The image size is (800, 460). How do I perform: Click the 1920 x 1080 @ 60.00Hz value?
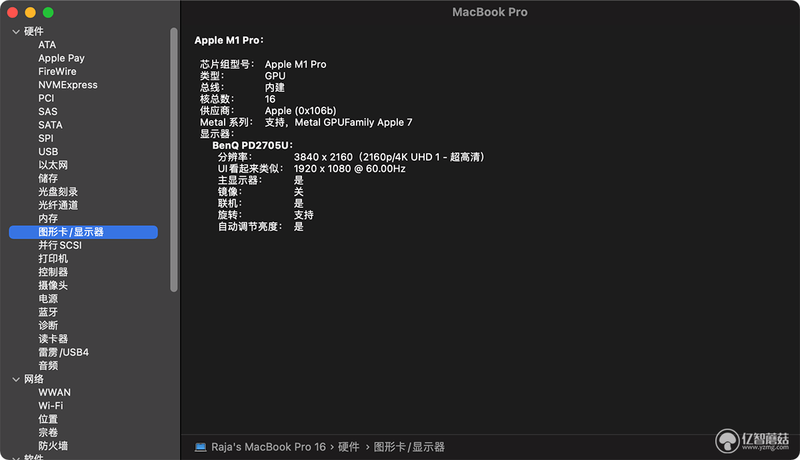coord(349,169)
